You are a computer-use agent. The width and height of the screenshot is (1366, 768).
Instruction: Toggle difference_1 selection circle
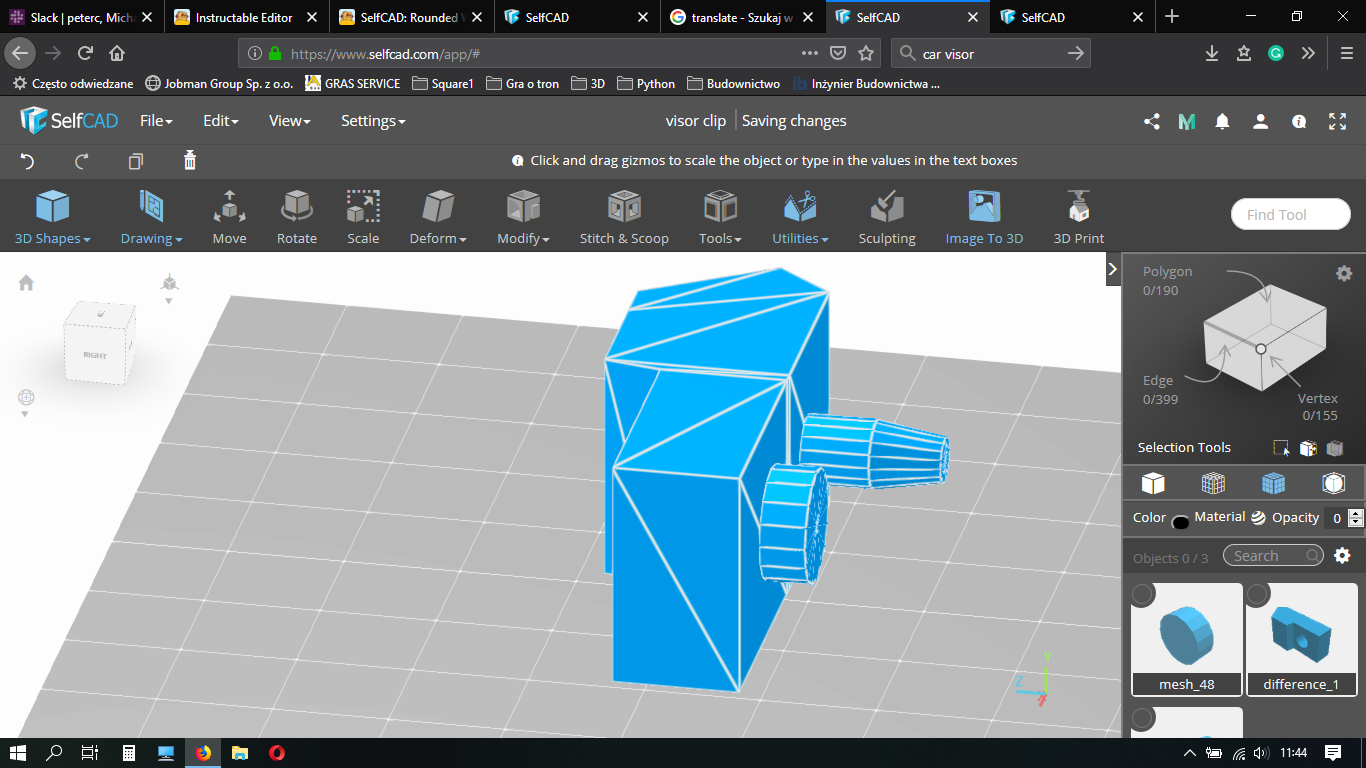click(1258, 595)
